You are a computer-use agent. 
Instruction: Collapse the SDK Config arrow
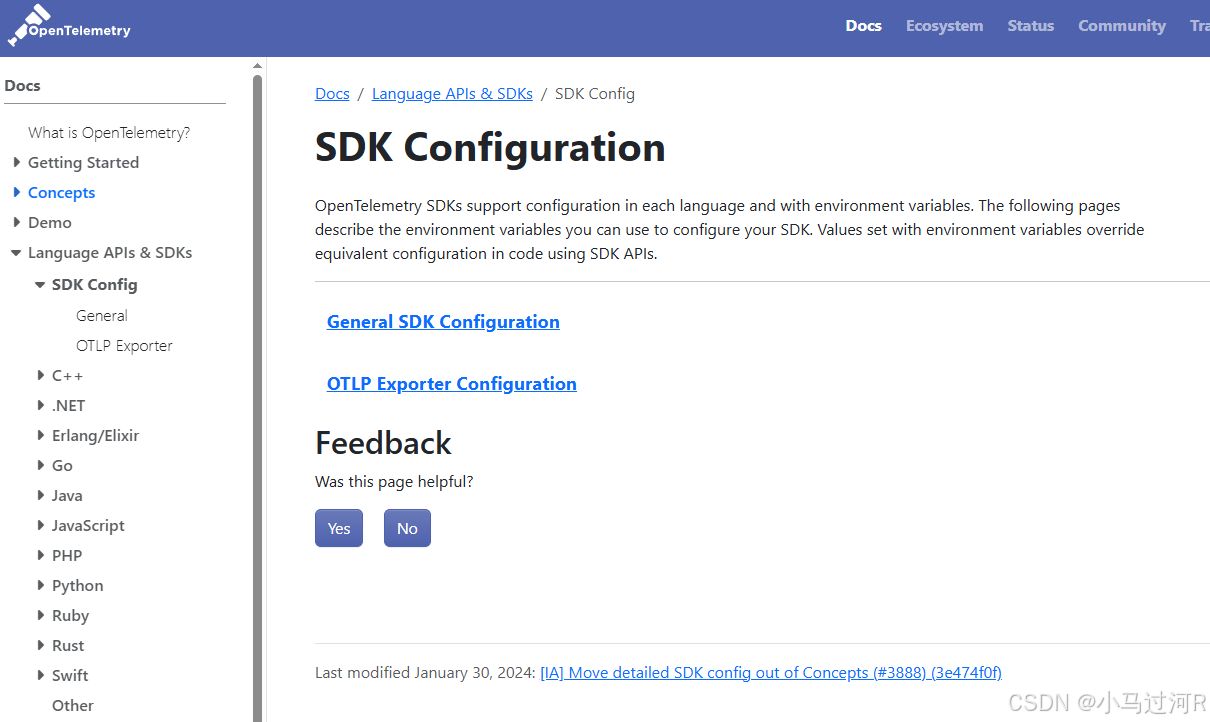pos(40,285)
